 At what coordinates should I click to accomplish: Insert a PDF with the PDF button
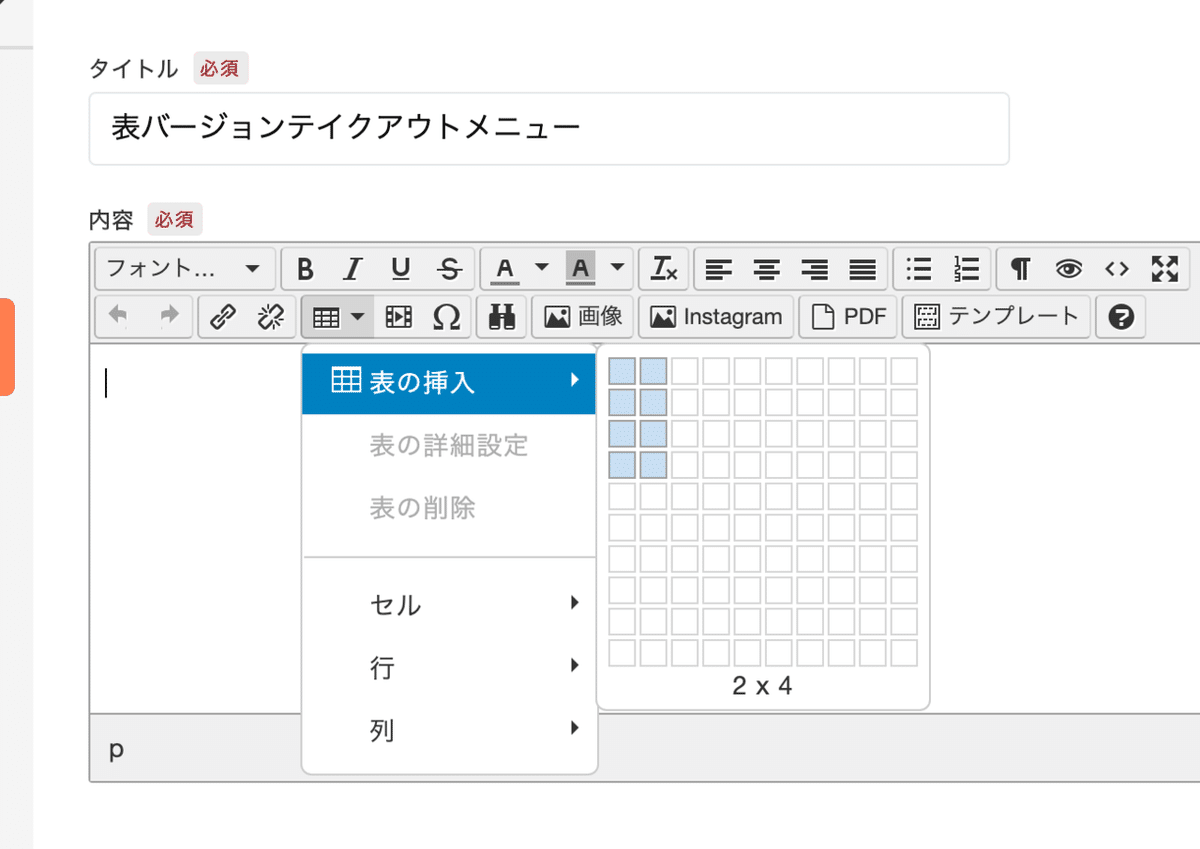click(847, 317)
